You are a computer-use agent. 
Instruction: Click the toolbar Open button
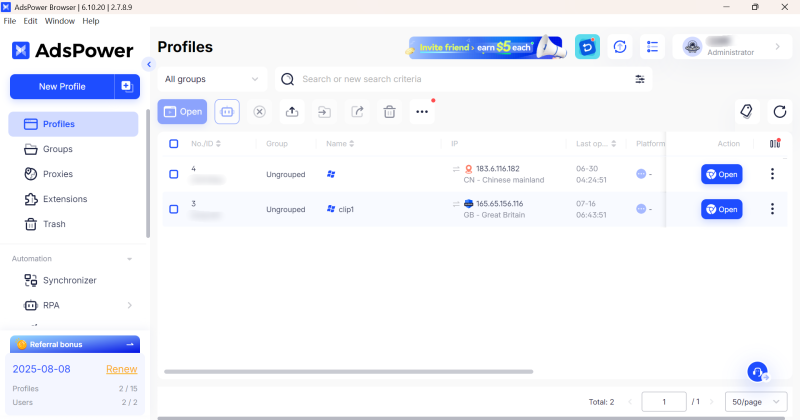[x=182, y=112]
